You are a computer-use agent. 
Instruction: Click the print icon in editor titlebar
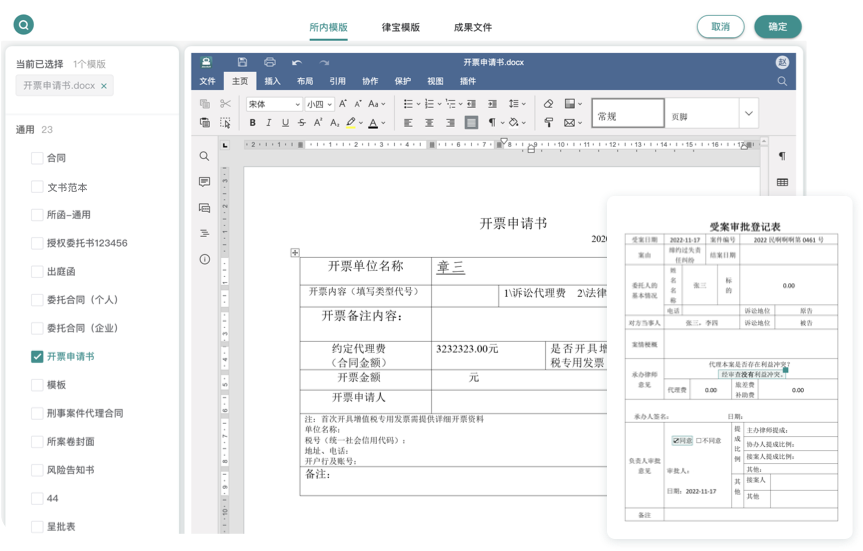coord(270,62)
